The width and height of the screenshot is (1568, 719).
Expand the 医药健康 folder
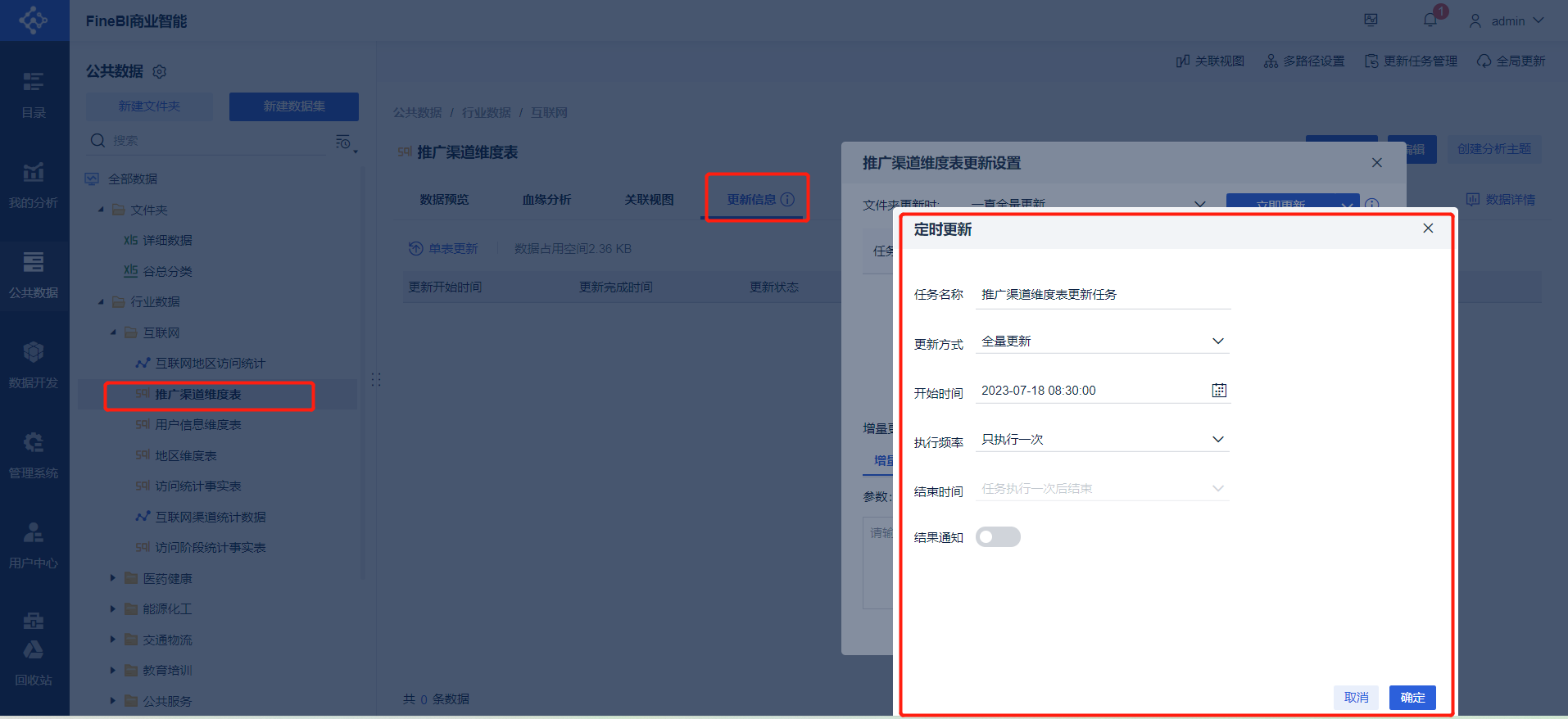coord(113,578)
